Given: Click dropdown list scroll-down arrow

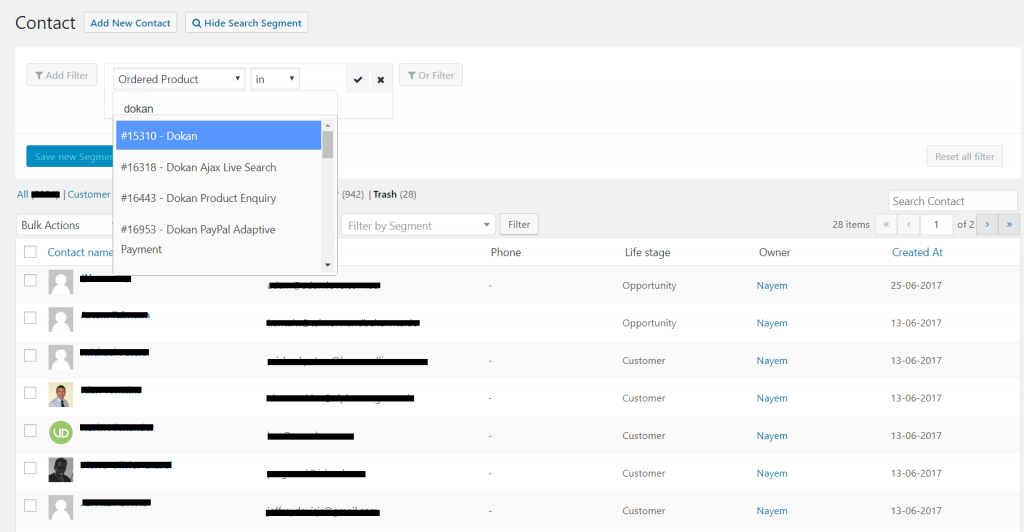Looking at the screenshot, I should 328,265.
